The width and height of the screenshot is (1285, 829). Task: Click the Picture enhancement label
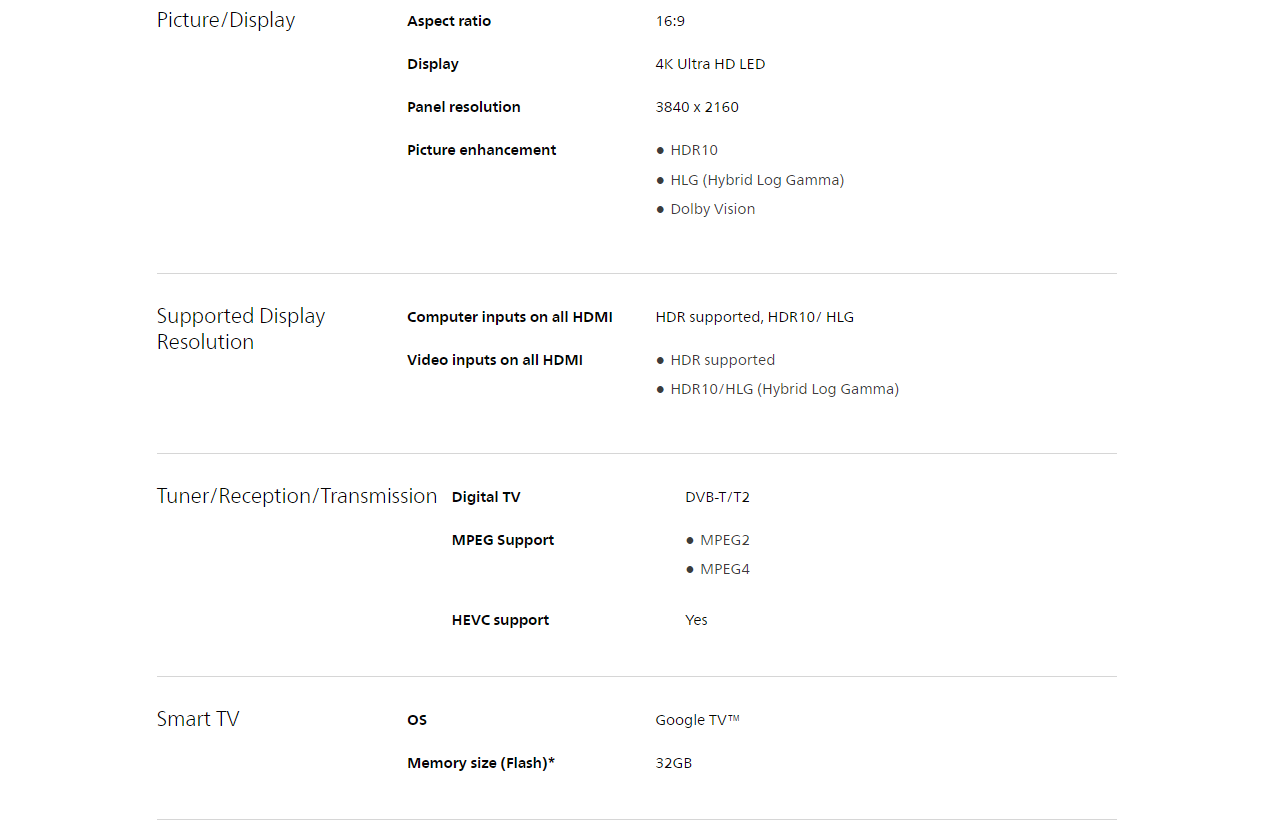coord(482,150)
